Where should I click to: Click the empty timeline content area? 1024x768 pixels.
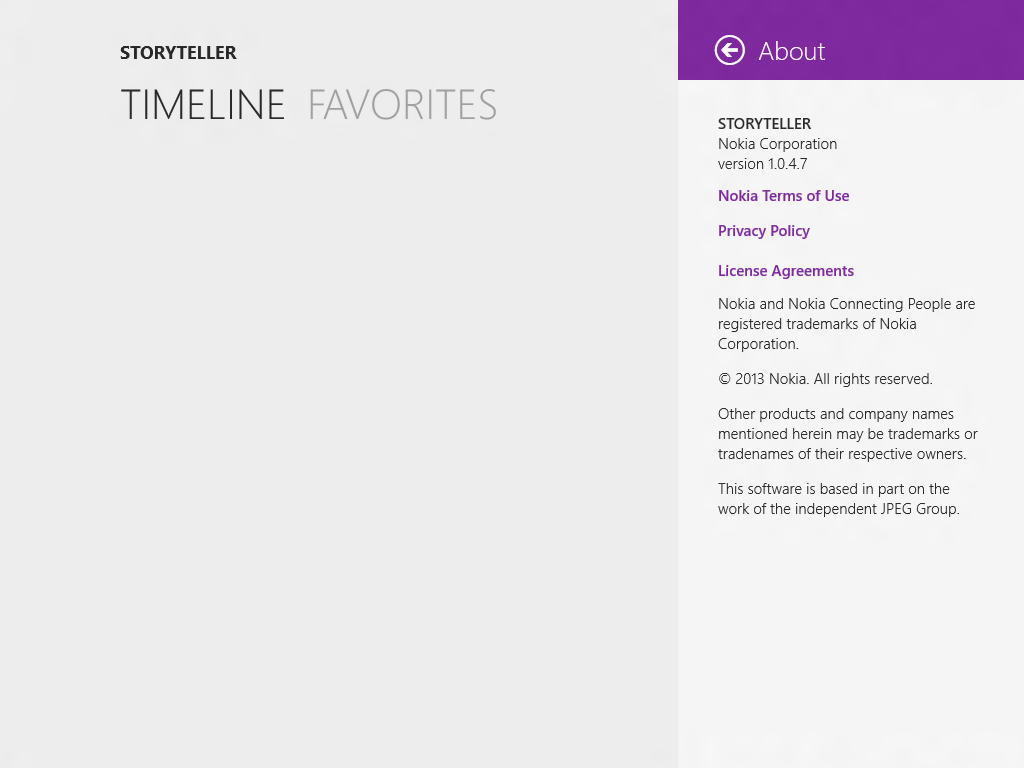tap(340, 420)
